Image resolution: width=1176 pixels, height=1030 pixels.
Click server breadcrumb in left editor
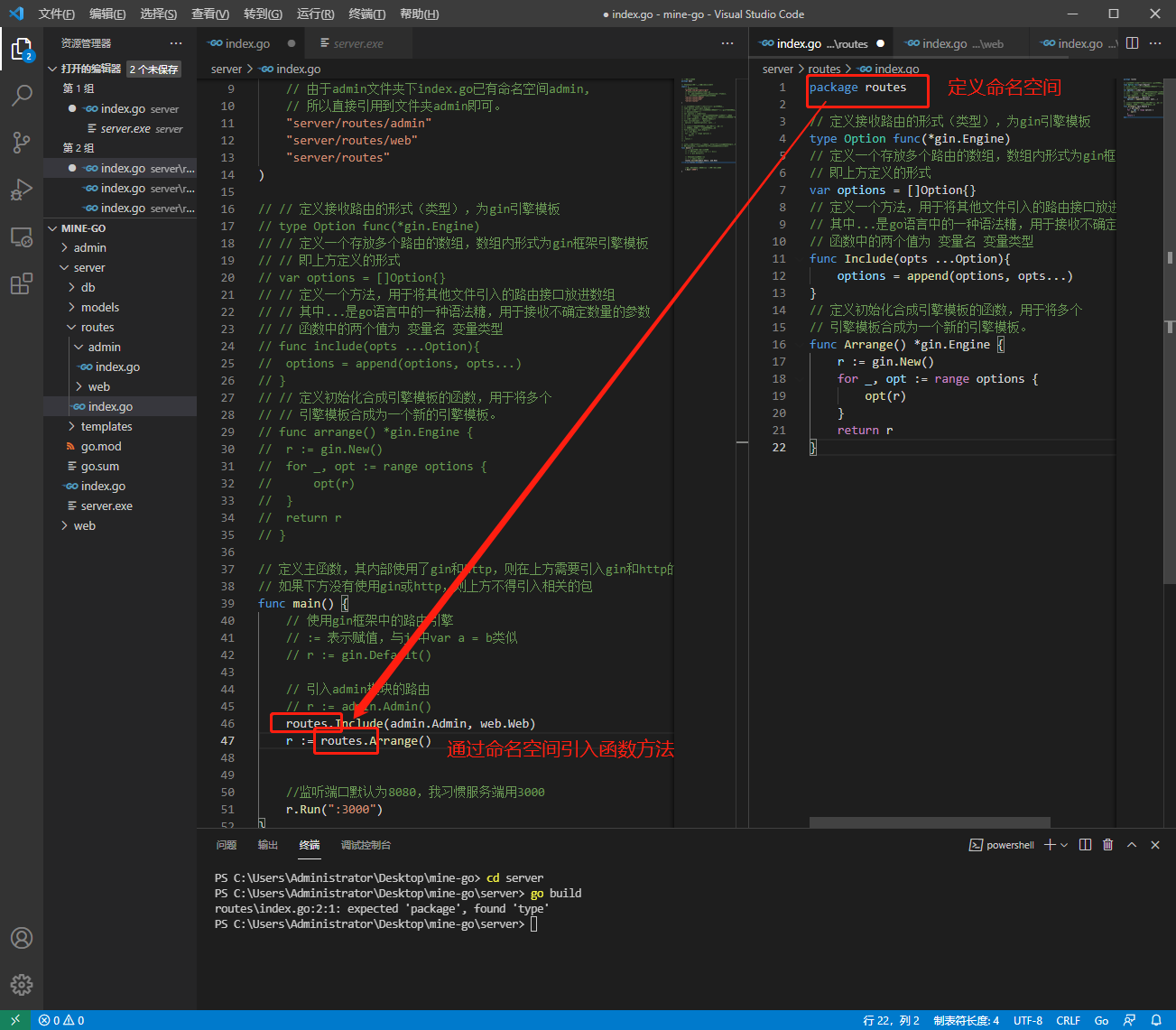pos(227,69)
